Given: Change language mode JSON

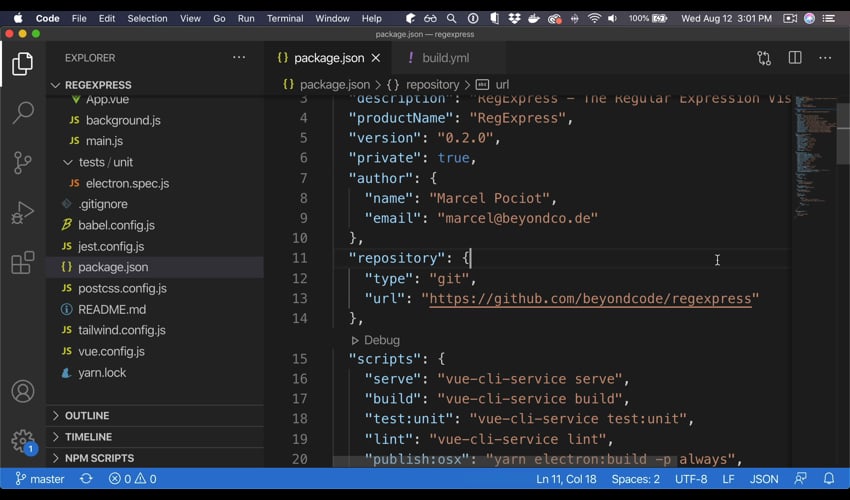Looking at the screenshot, I should click(764, 479).
